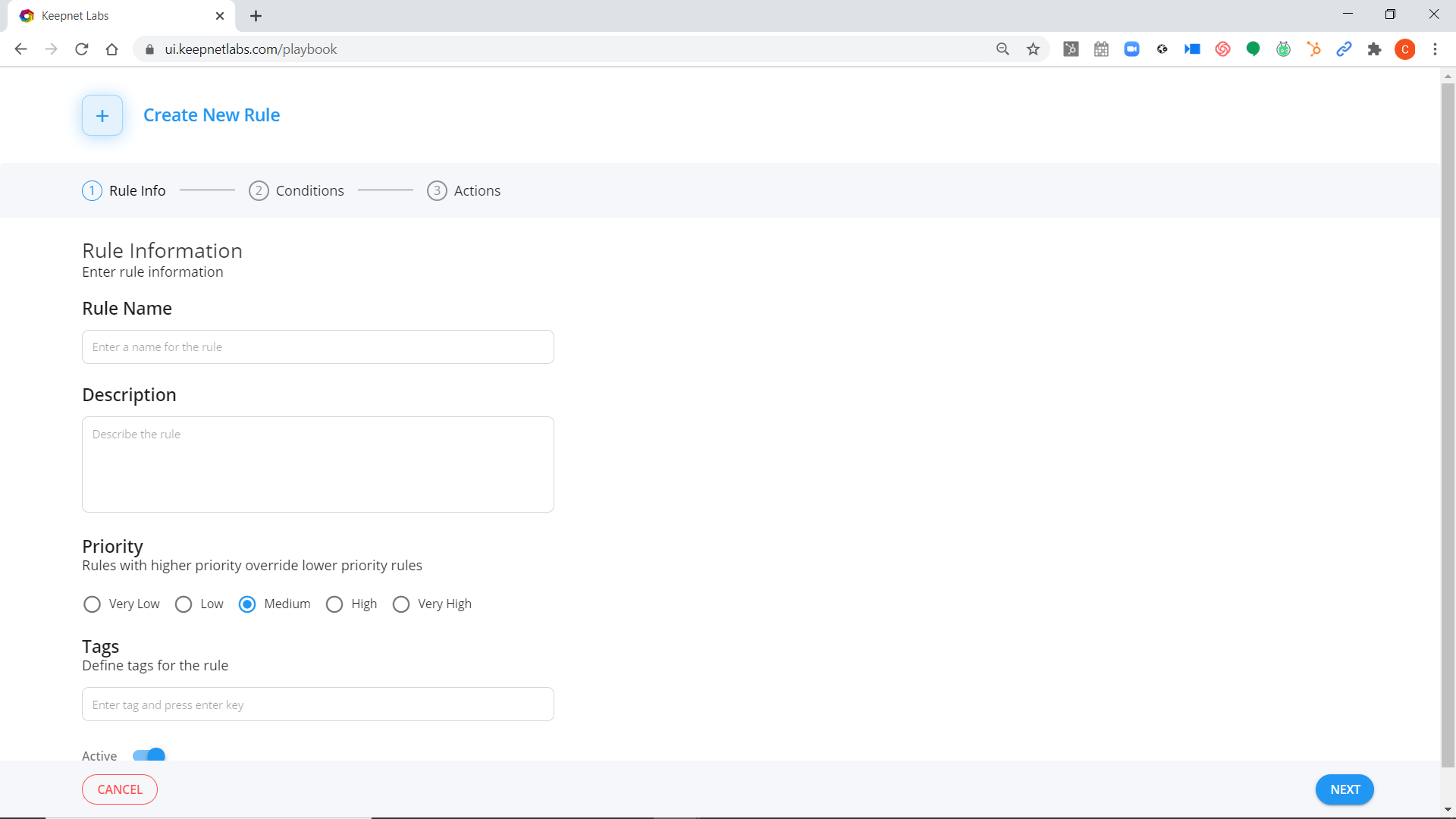Screen dimensions: 1456x819
Task: Click the HubSpot sprocket extension icon
Action: (x=1314, y=49)
